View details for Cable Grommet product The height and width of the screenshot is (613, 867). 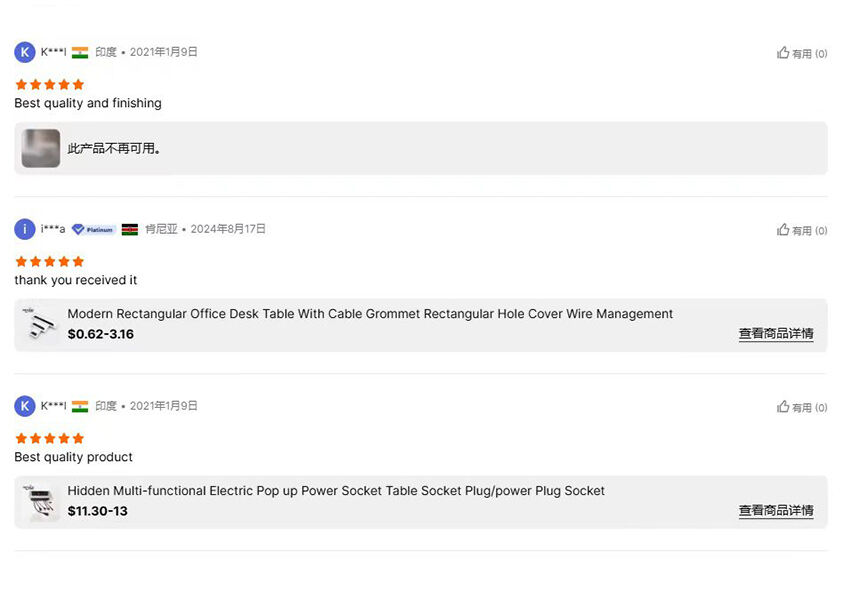(776, 333)
